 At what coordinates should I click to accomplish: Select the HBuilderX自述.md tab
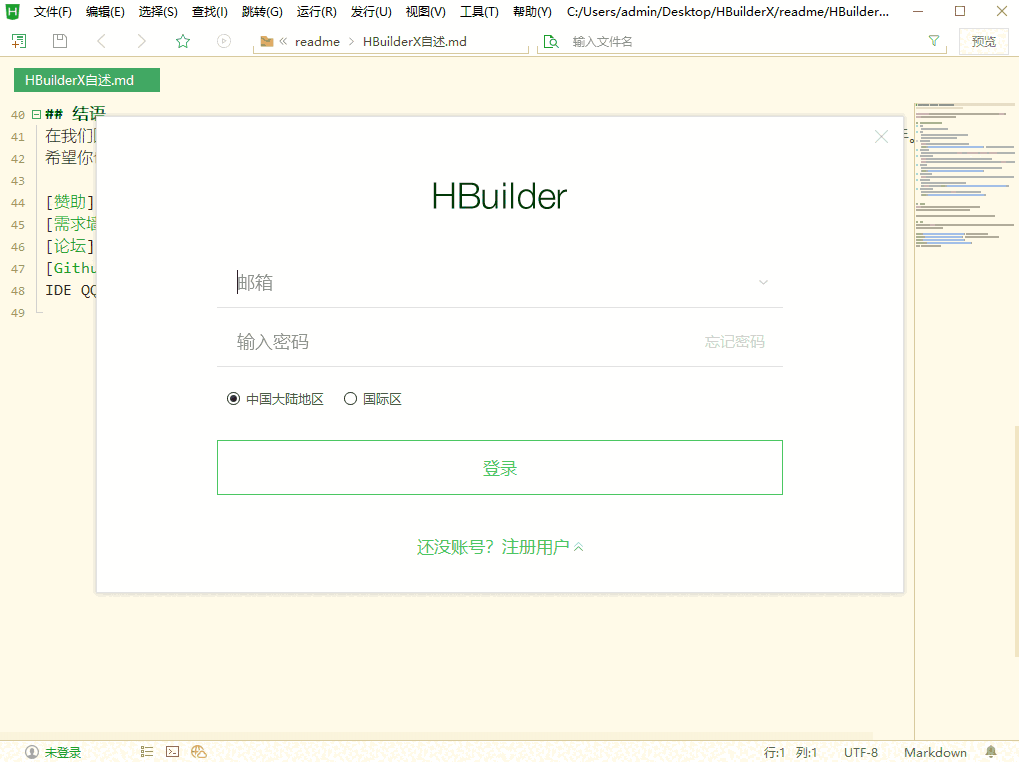(86, 80)
